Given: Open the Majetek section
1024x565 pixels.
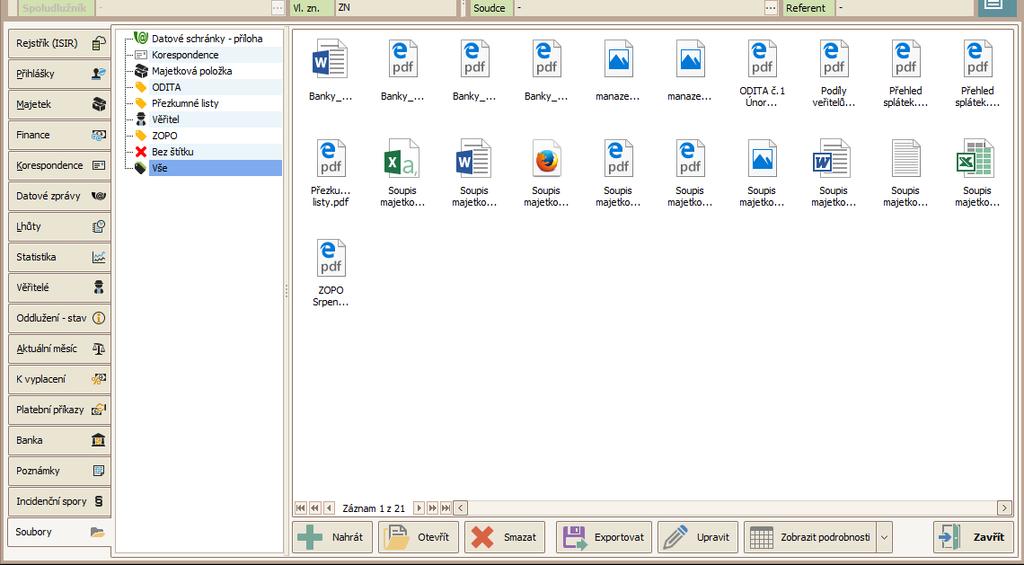Looking at the screenshot, I should (59, 105).
